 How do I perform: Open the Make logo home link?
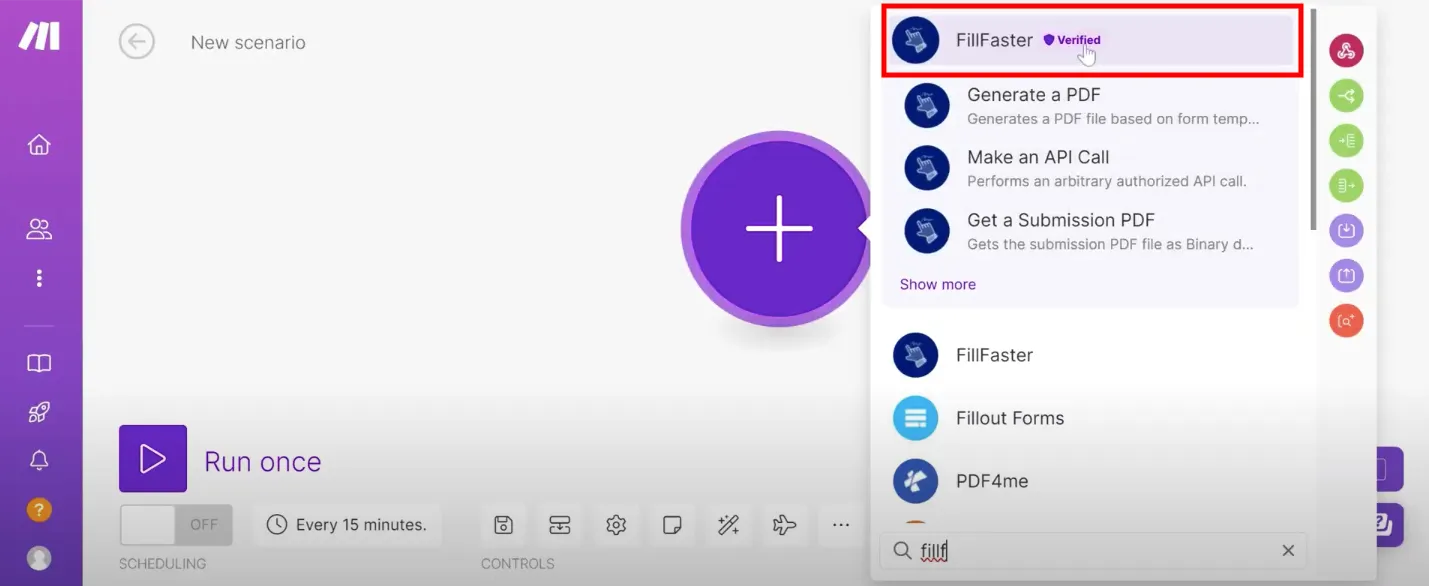(x=39, y=35)
